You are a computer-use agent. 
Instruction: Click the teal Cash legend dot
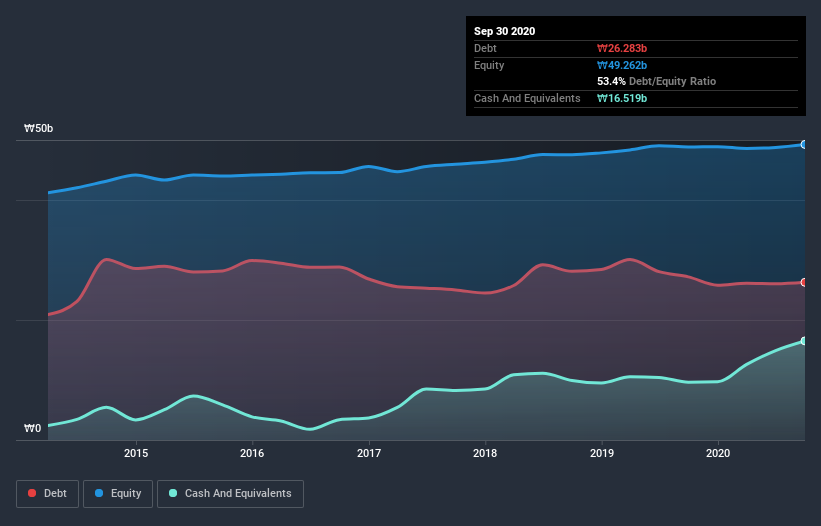pyautogui.click(x=173, y=493)
